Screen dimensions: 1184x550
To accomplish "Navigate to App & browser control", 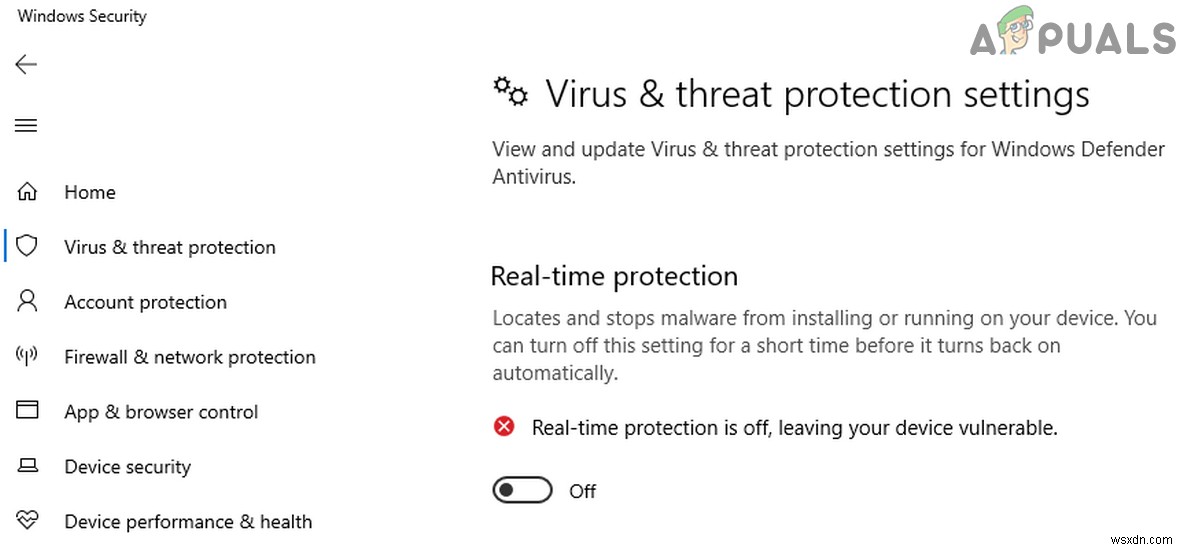I will [x=161, y=412].
